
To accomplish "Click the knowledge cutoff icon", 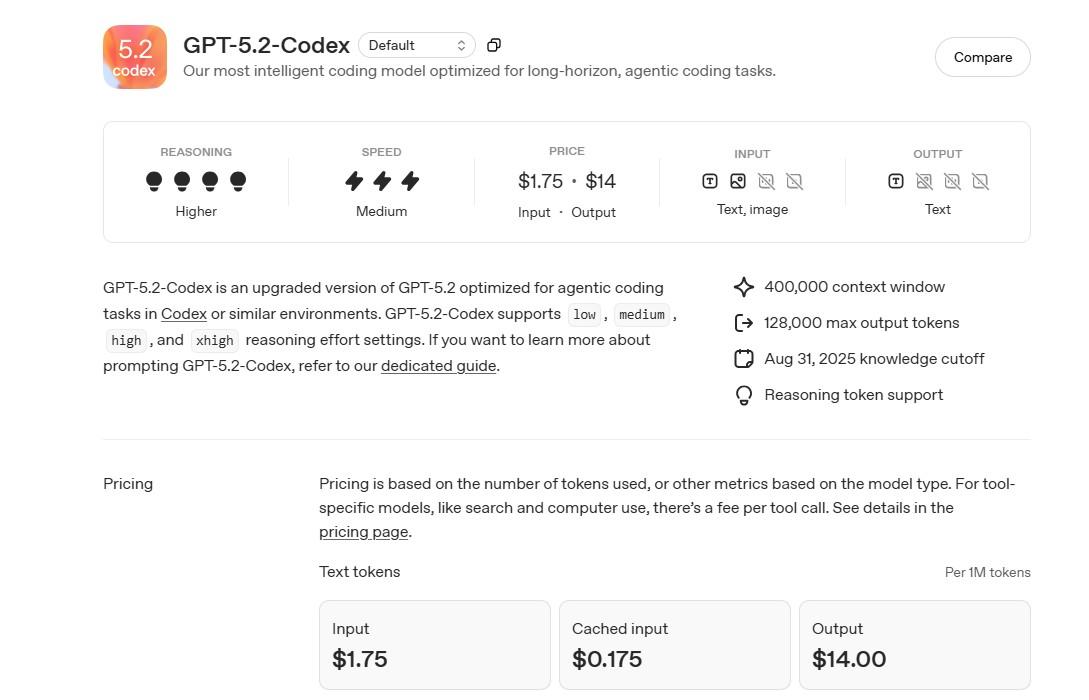I will 744,359.
